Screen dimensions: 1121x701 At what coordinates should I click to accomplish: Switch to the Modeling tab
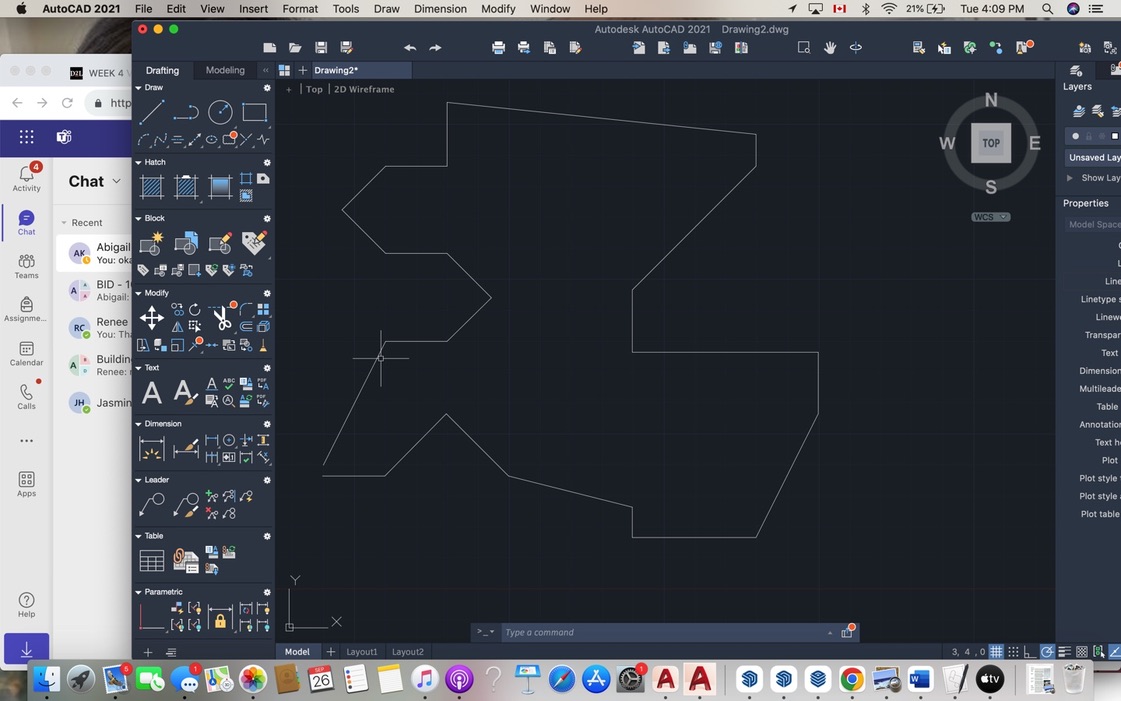[x=224, y=70]
